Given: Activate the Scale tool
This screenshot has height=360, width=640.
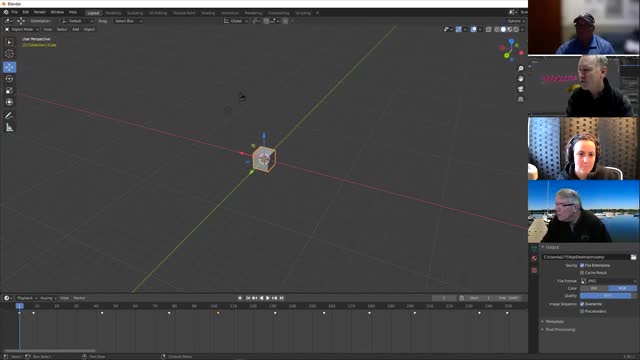Looking at the screenshot, I should pyautogui.click(x=9, y=91).
